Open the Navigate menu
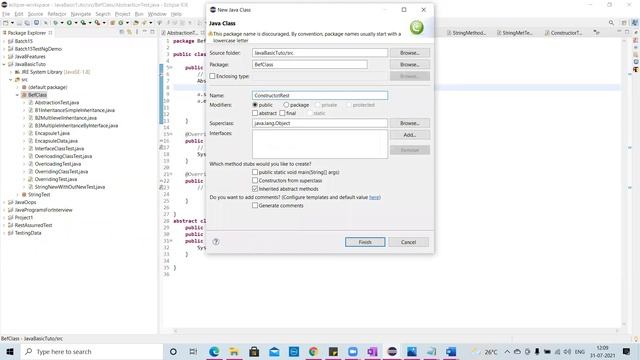Screen dimensions: 640x360 coord(81,14)
